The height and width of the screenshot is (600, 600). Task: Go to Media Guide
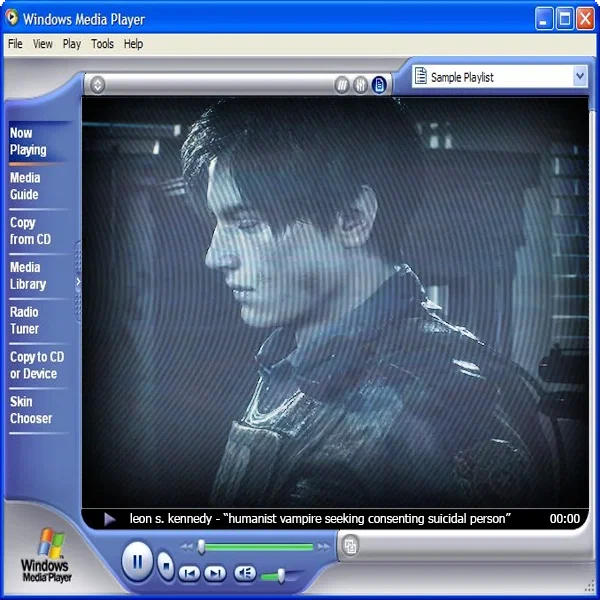(25, 186)
